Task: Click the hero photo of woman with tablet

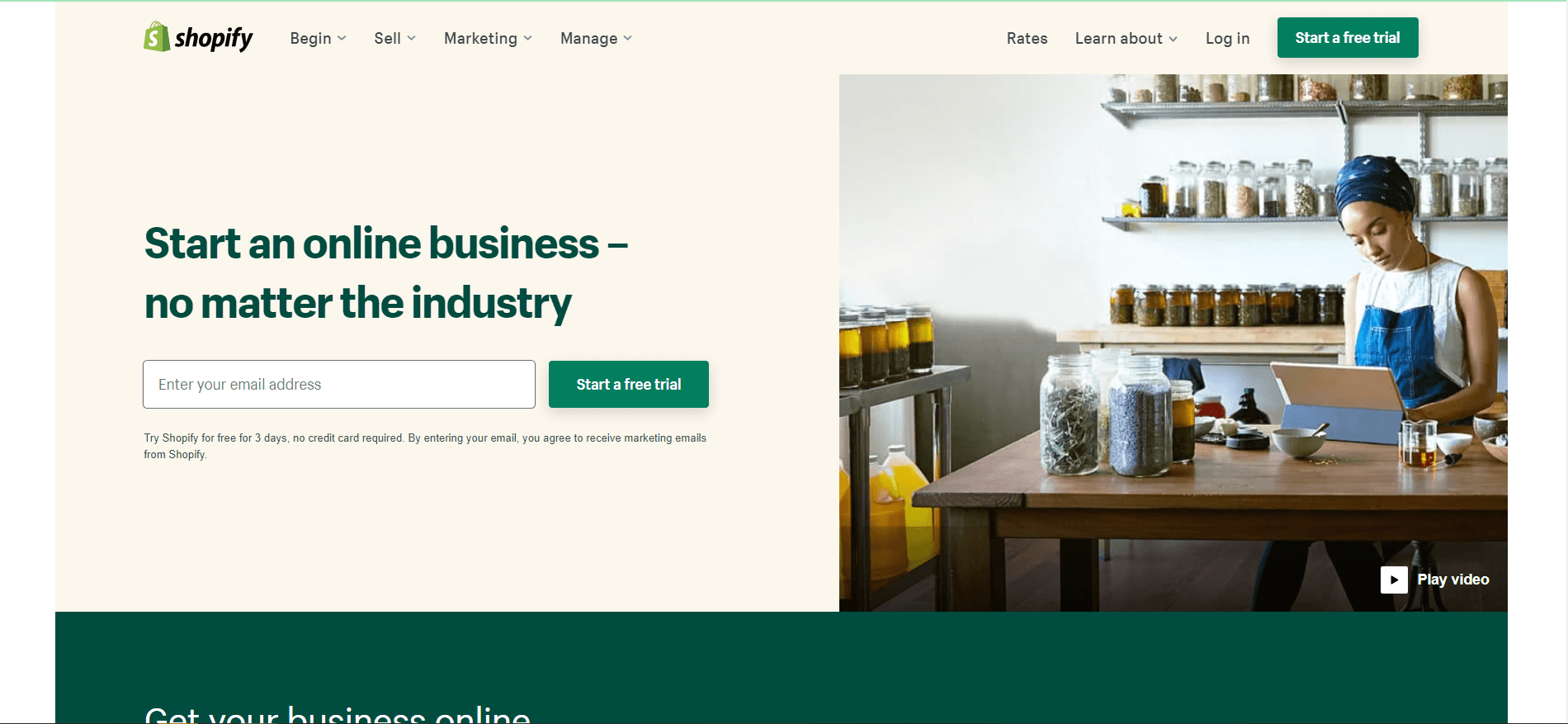Action: click(1173, 343)
